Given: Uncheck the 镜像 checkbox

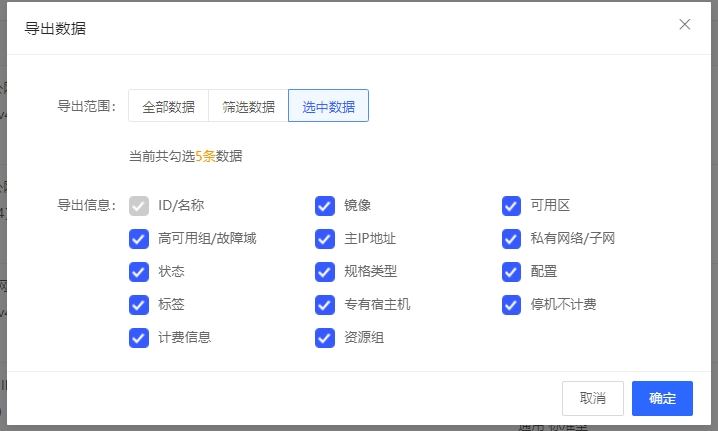Looking at the screenshot, I should 325,206.
